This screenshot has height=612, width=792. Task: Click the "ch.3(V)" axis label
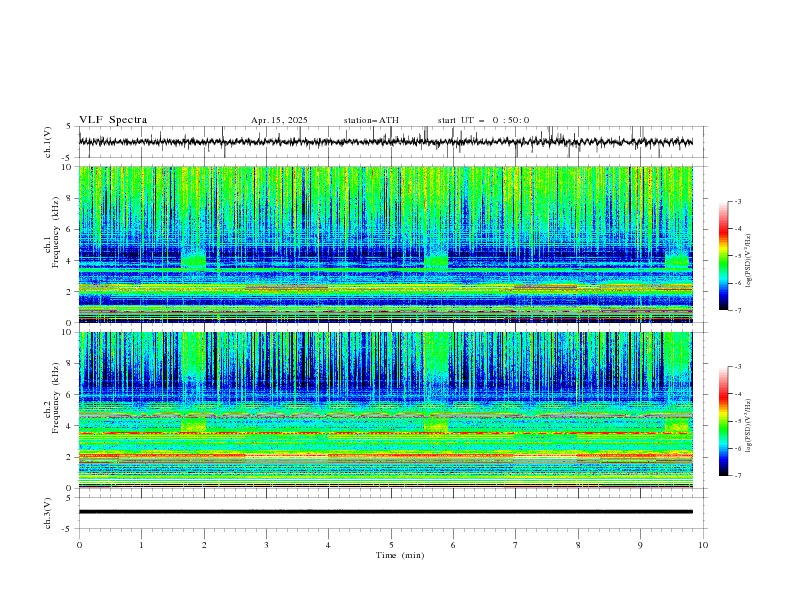[48, 513]
